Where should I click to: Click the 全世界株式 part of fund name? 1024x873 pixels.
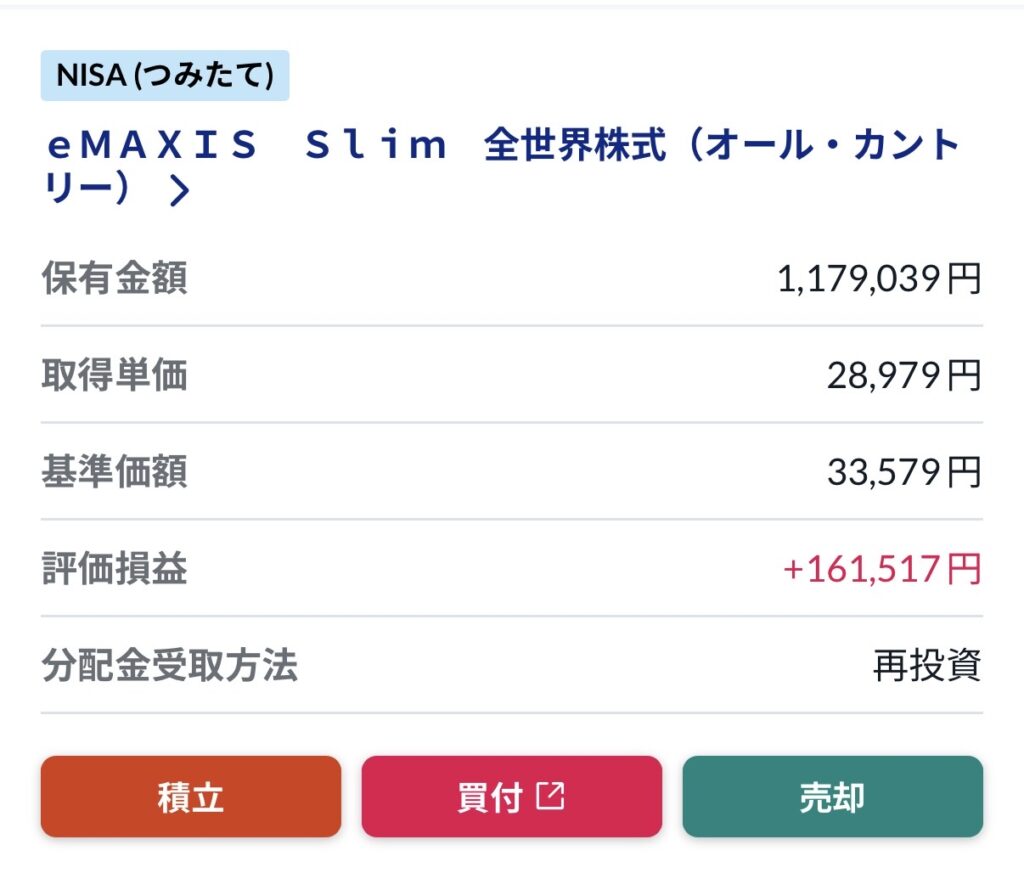click(574, 147)
